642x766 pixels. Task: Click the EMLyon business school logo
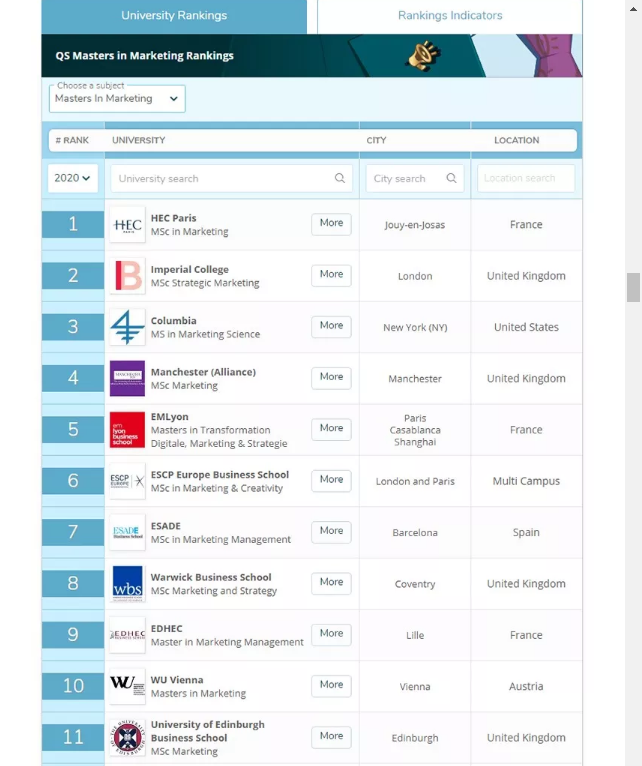click(128, 430)
